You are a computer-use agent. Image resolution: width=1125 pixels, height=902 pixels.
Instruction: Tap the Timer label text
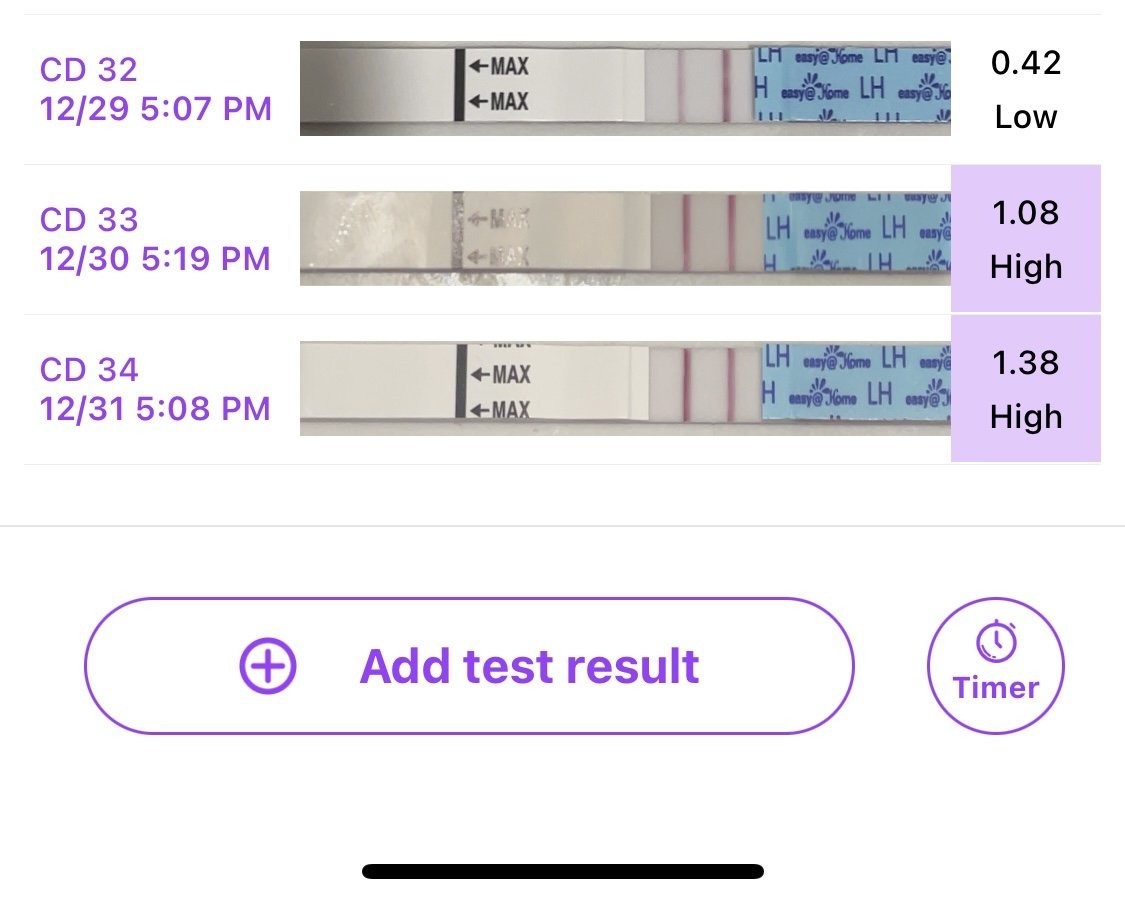[x=996, y=688]
